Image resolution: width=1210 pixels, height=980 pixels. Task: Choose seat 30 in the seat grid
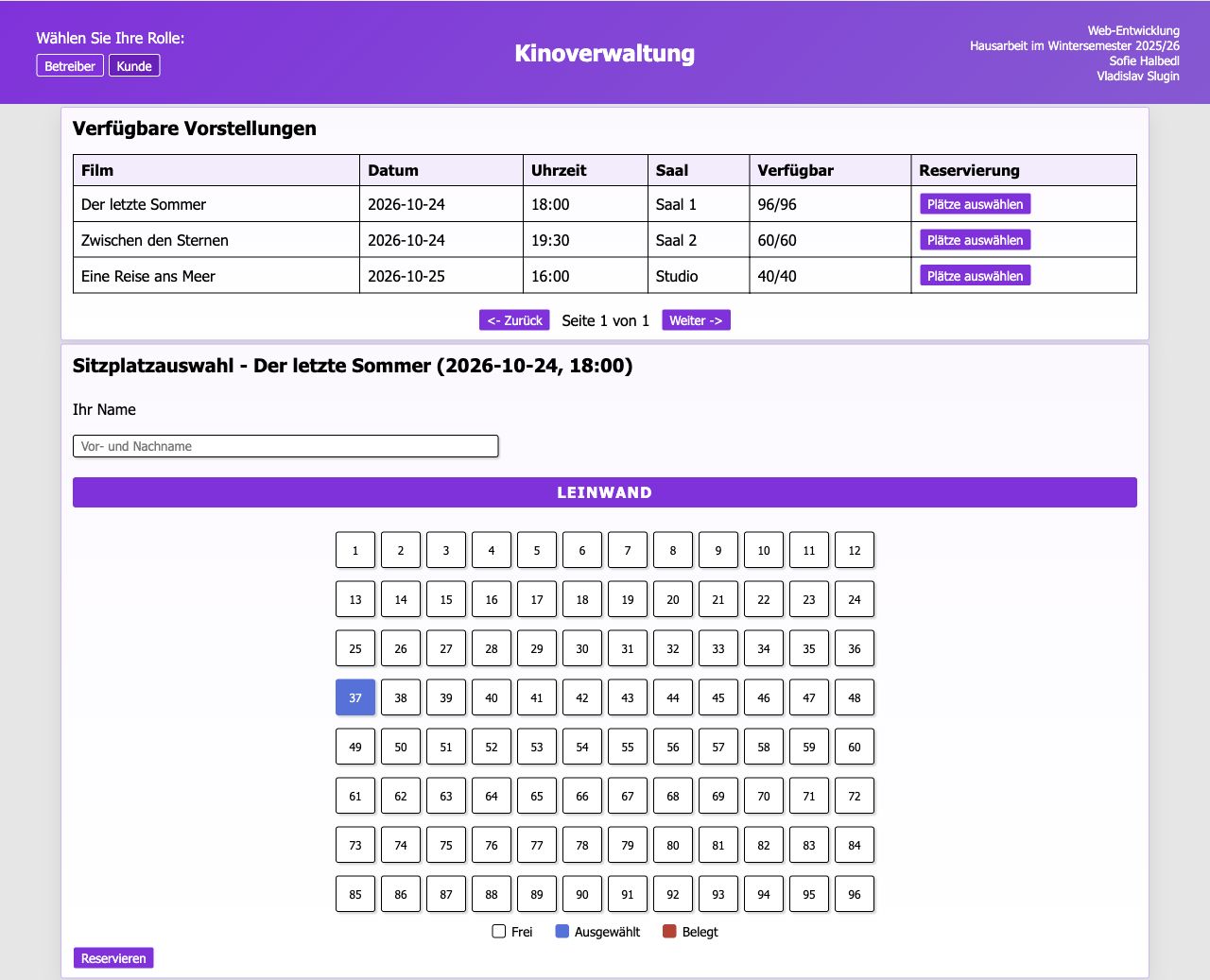(582, 648)
